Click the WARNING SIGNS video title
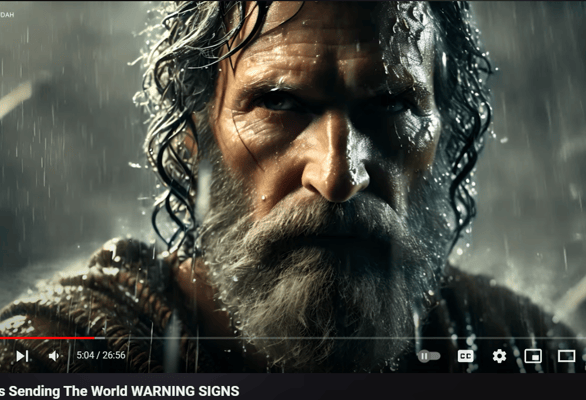The height and width of the screenshot is (400, 586). click(120, 391)
